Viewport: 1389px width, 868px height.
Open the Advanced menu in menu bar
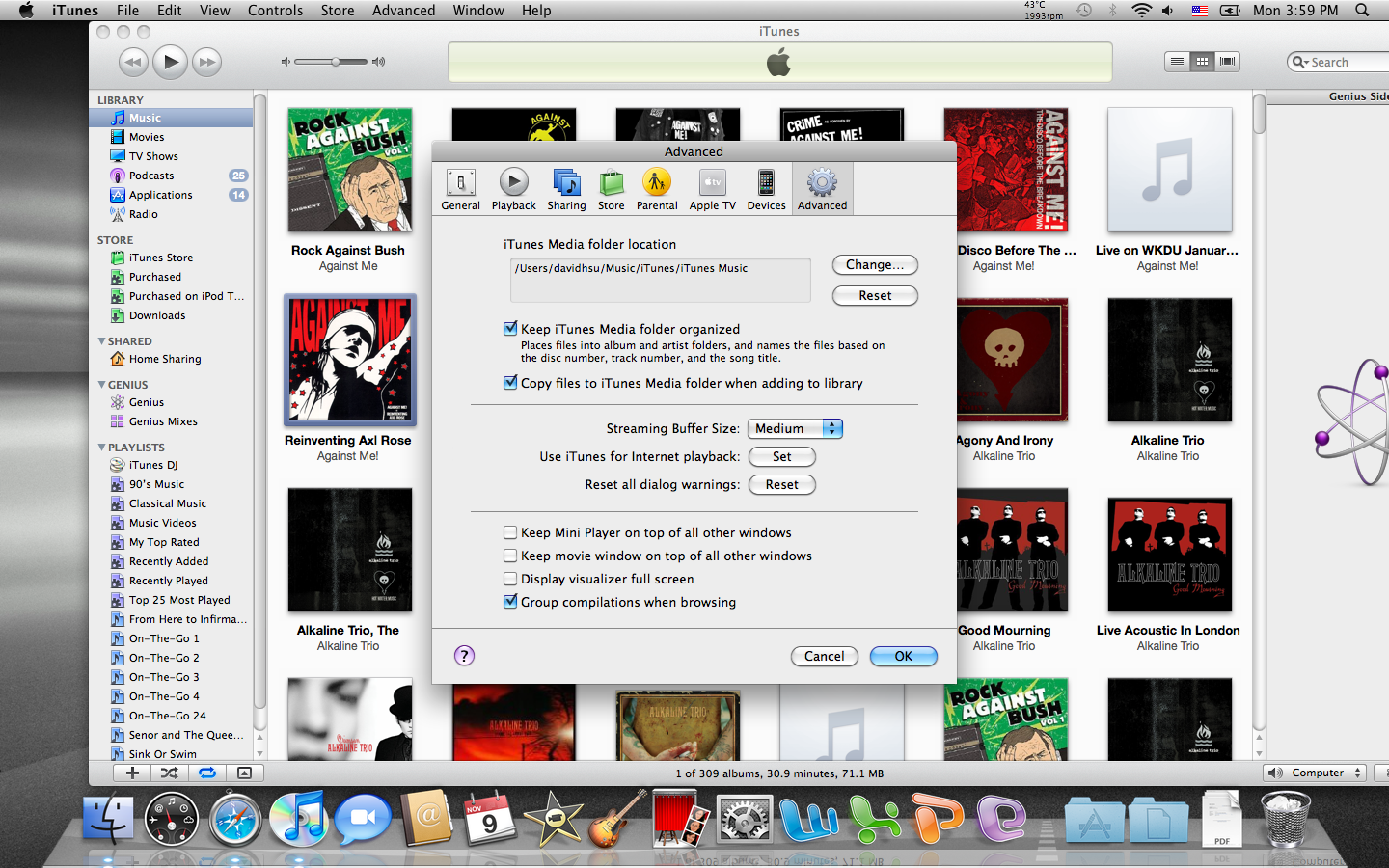click(x=403, y=11)
